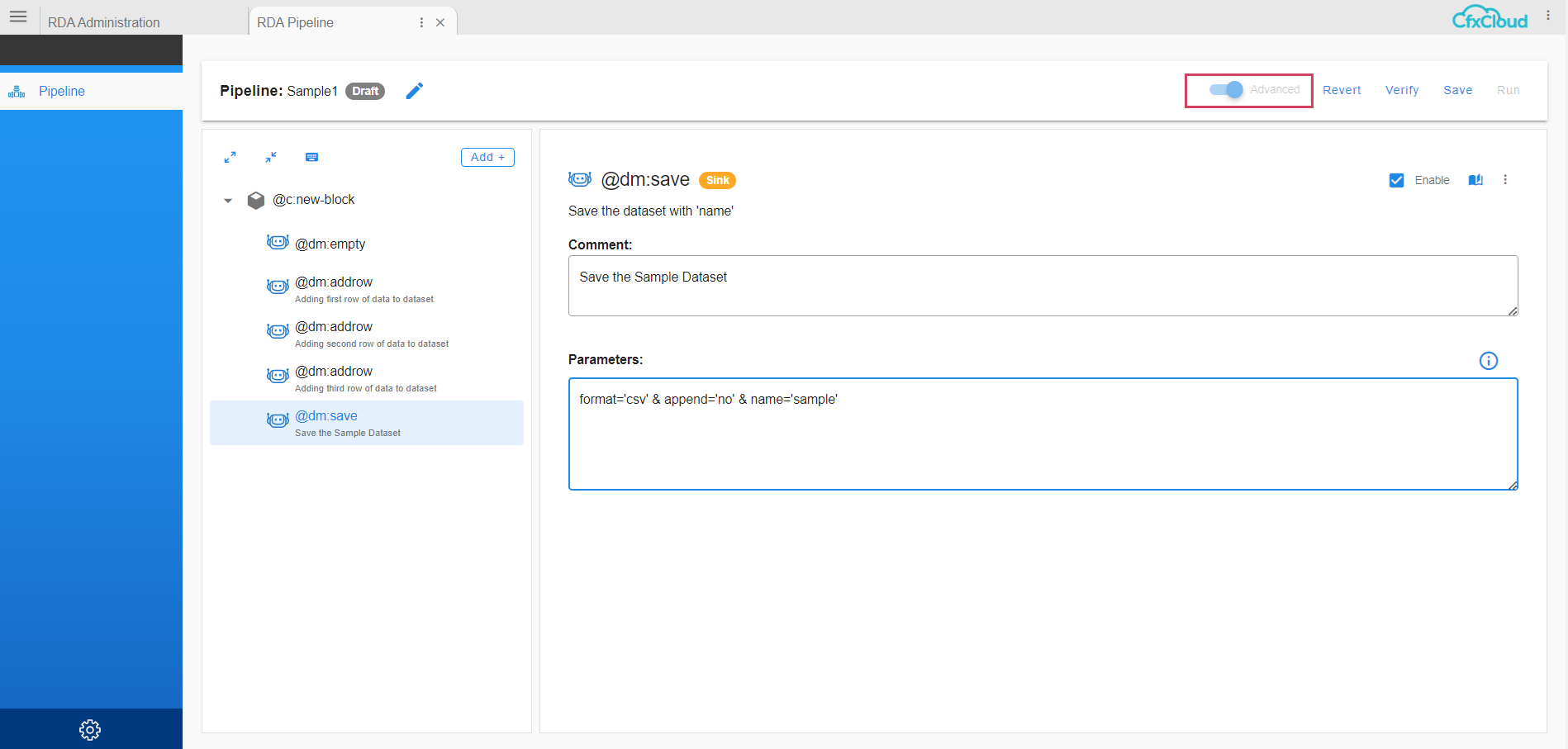This screenshot has width=1568, height=749.
Task: Select the @dm:empty tree item
Action: coord(330,244)
